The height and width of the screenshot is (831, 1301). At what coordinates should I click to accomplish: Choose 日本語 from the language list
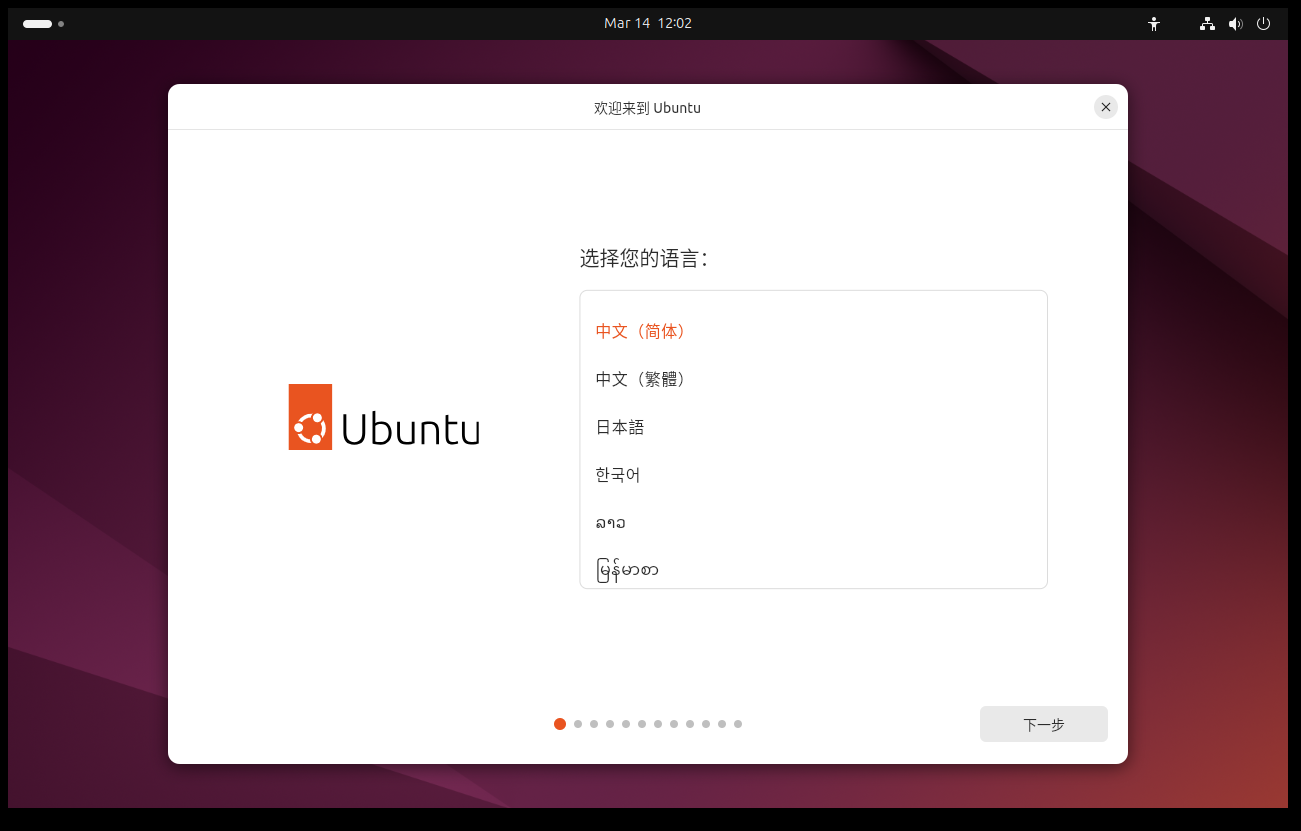[x=620, y=427]
